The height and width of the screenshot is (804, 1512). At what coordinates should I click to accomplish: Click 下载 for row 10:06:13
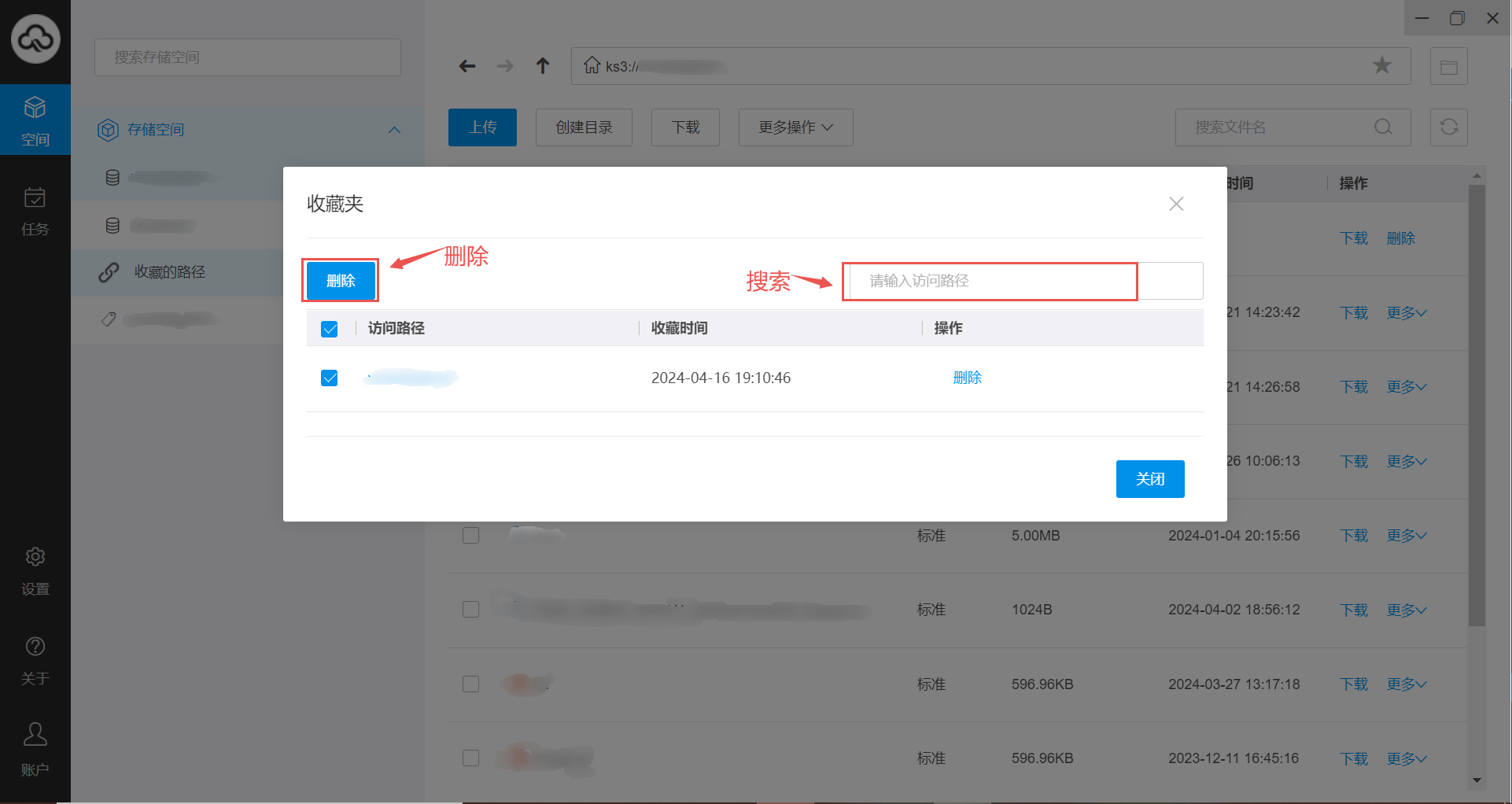coord(1355,462)
